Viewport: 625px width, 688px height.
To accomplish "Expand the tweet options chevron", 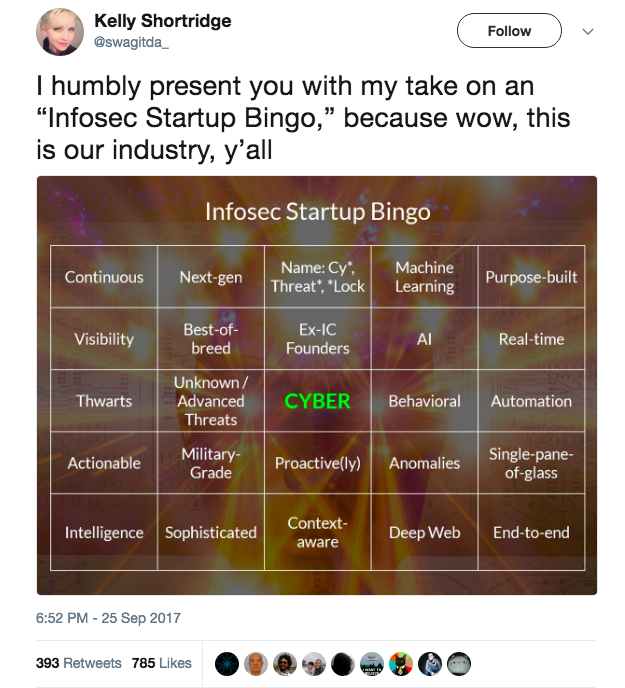I will point(588,31).
